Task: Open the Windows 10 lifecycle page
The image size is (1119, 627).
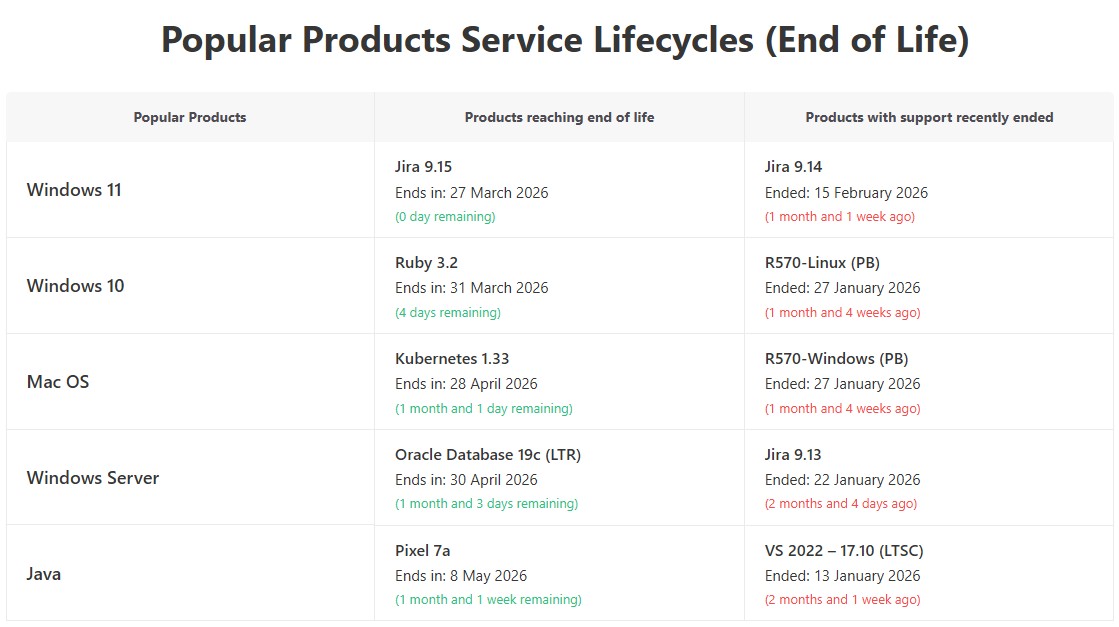Action: [x=76, y=286]
